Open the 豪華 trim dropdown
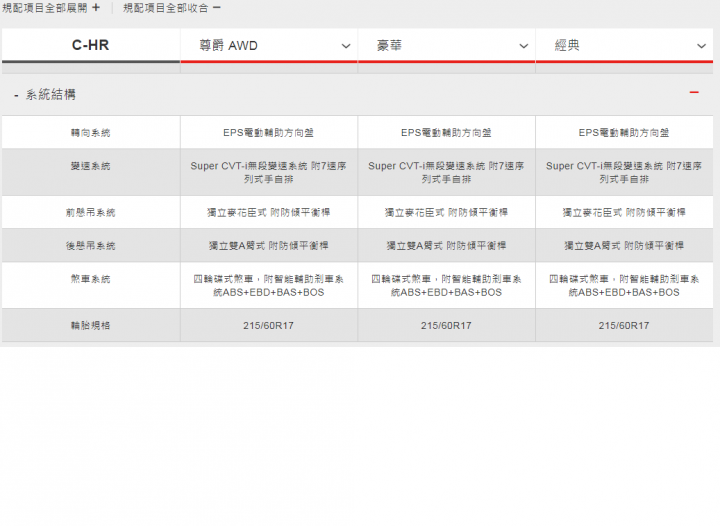Image resolution: width=720 pixels, height=526 pixels. coord(446,45)
